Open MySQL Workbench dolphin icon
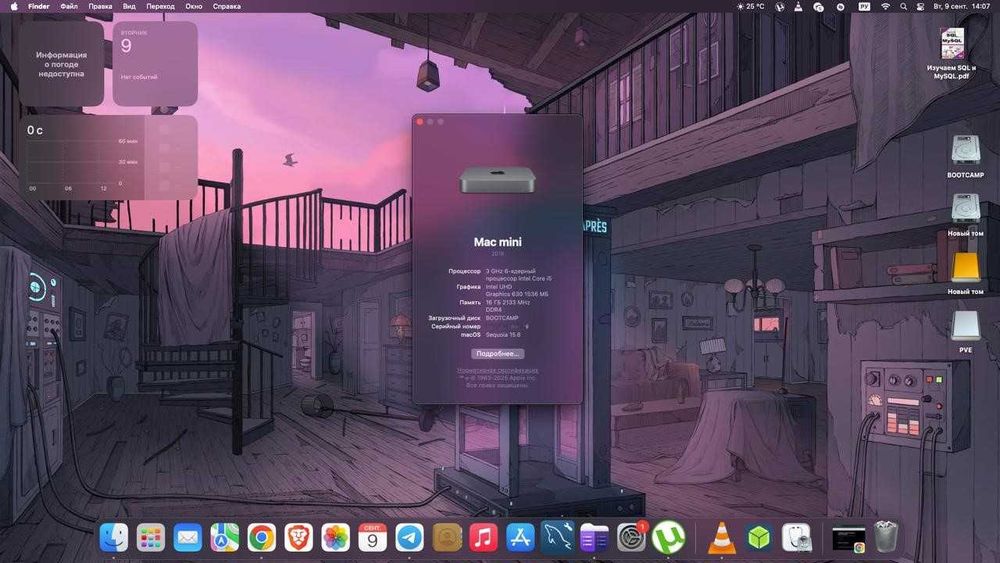This screenshot has width=1000, height=563. [557, 537]
